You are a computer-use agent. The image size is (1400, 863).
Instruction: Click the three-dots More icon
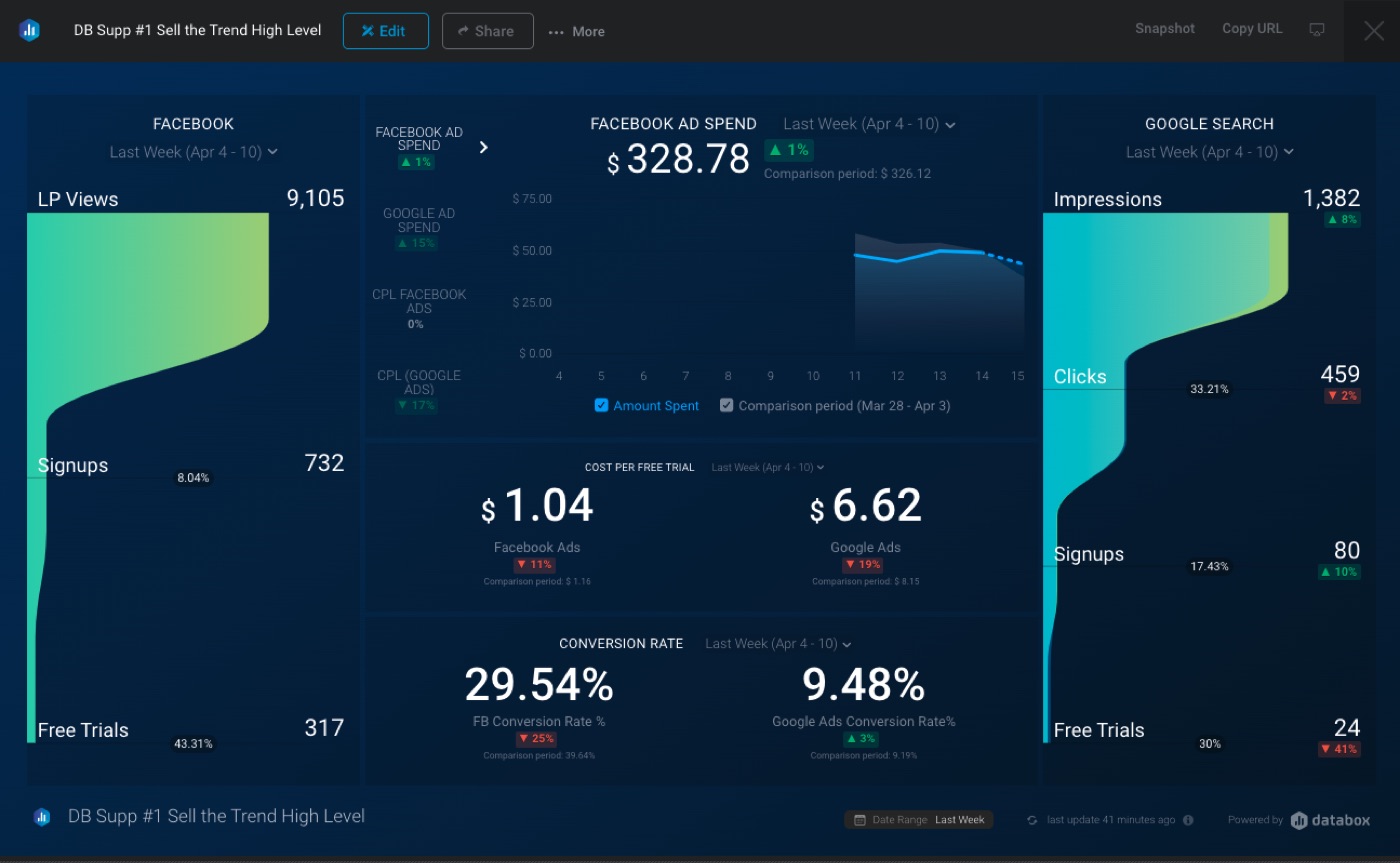point(556,32)
